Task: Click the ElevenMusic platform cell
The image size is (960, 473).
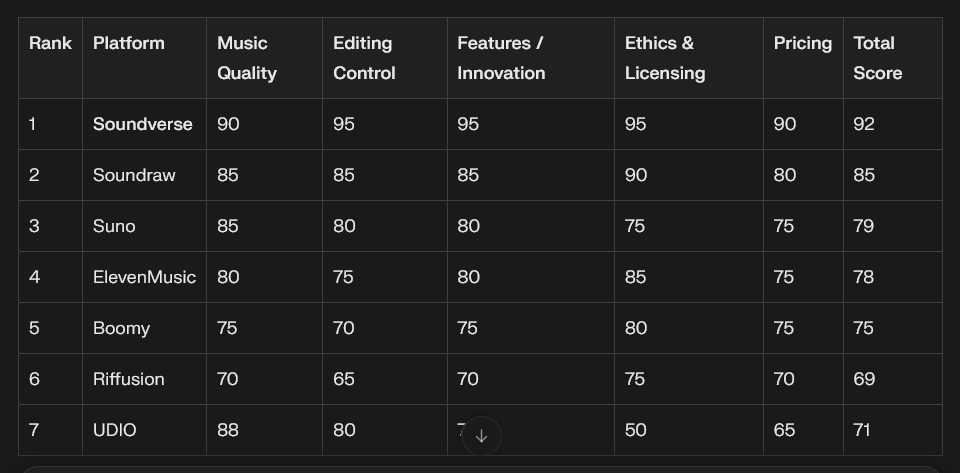Action: click(x=144, y=277)
